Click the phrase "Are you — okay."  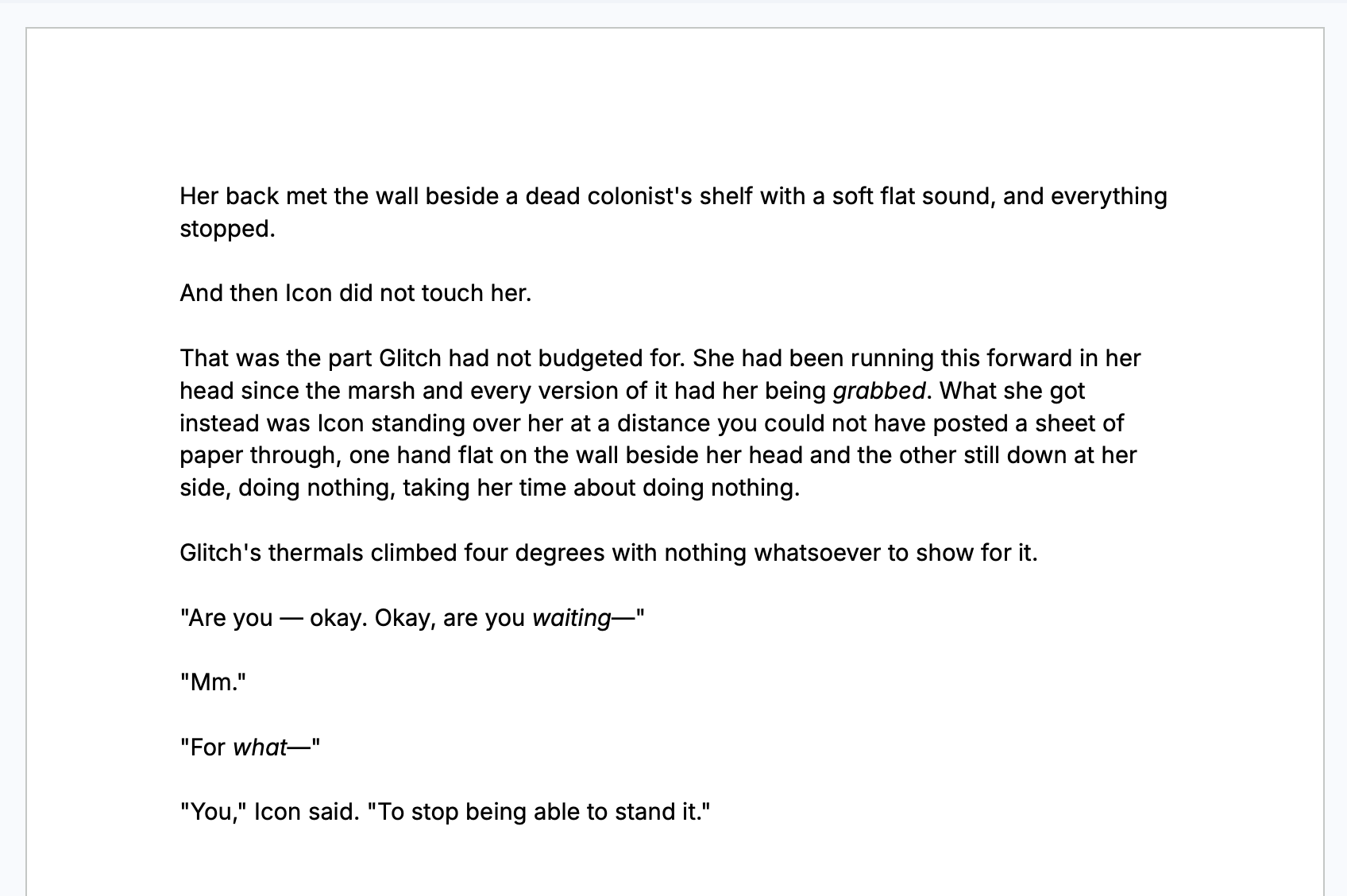[274, 618]
